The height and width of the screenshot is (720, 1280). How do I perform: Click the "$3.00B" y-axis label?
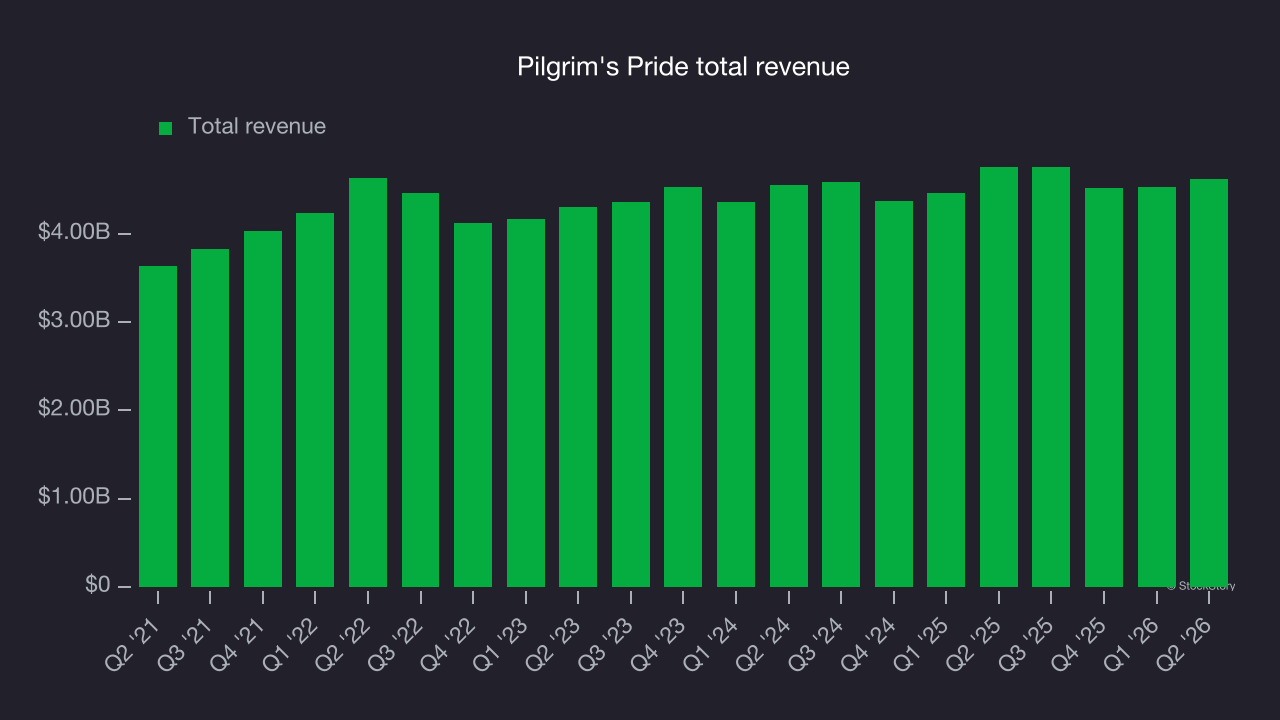coord(74,321)
